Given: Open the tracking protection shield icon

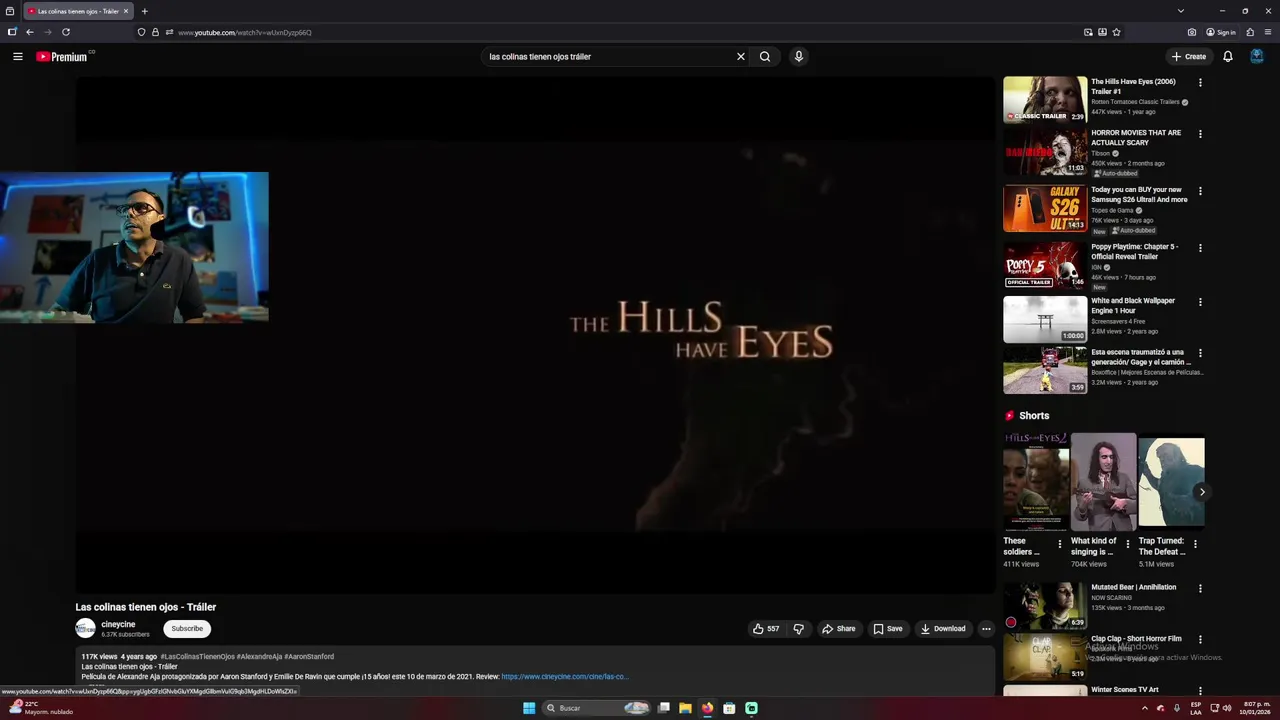Looking at the screenshot, I should pyautogui.click(x=141, y=32).
